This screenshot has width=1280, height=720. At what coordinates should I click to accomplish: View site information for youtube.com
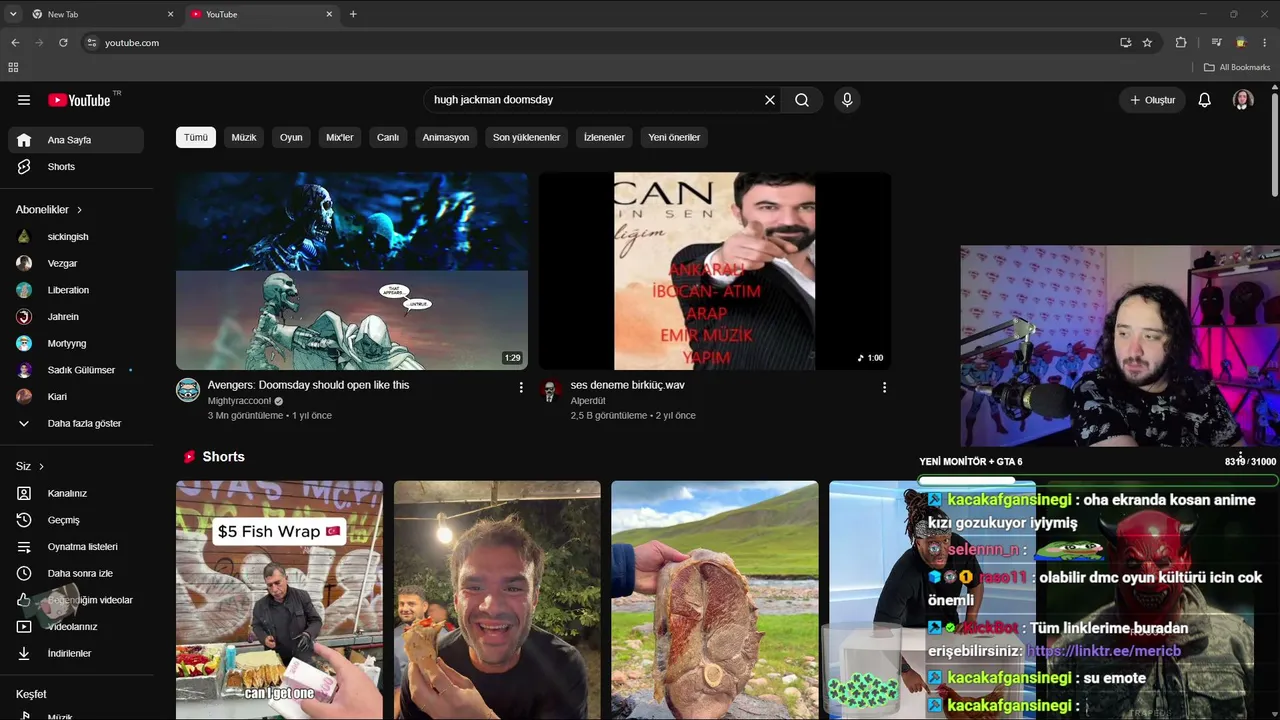(x=92, y=43)
